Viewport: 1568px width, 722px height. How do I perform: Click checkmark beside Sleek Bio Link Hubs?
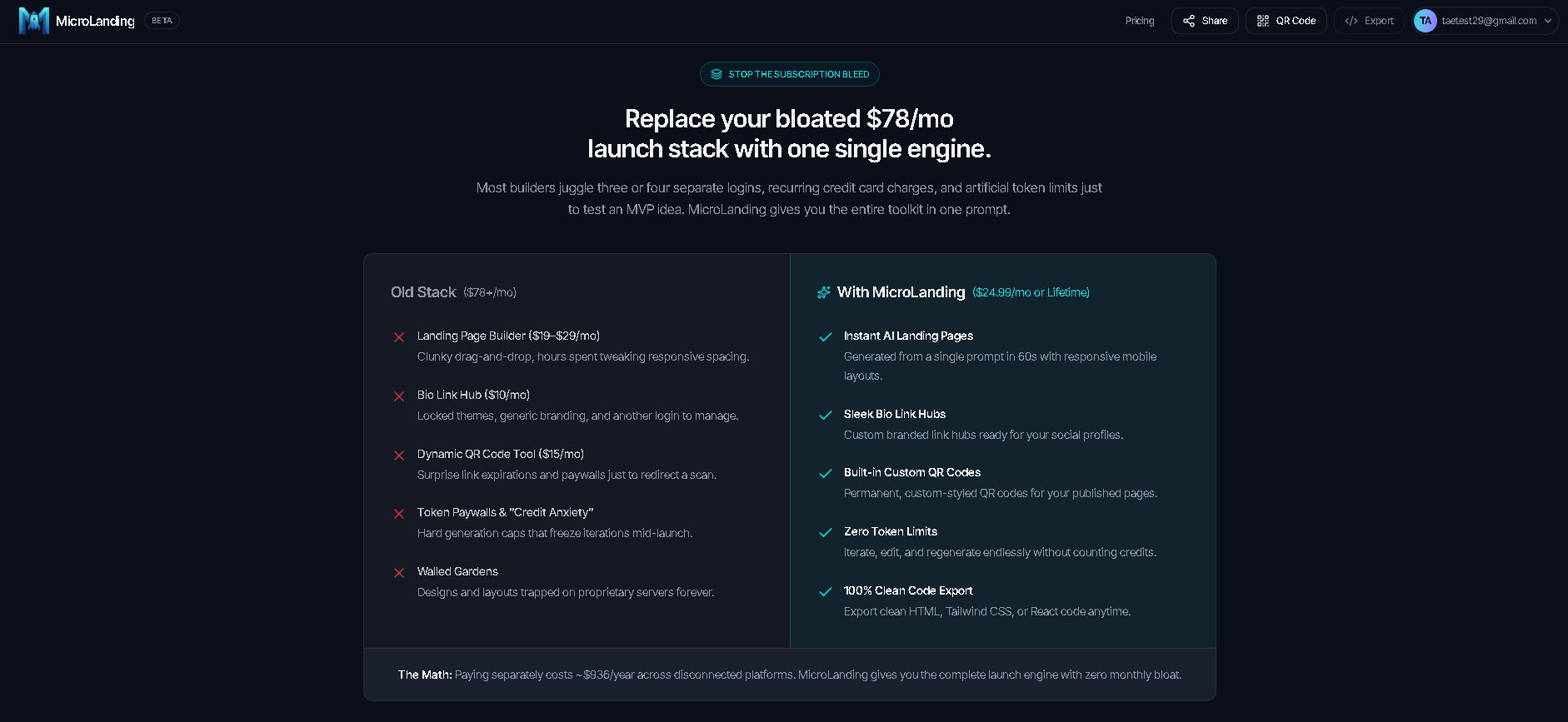(826, 416)
